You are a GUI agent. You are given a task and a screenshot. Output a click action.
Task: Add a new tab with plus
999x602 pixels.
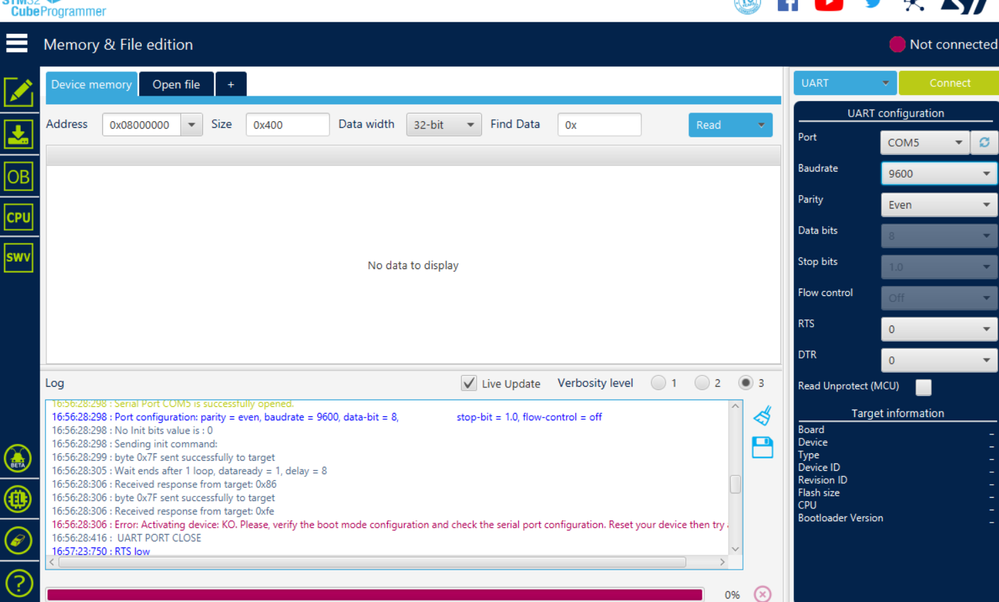[231, 84]
